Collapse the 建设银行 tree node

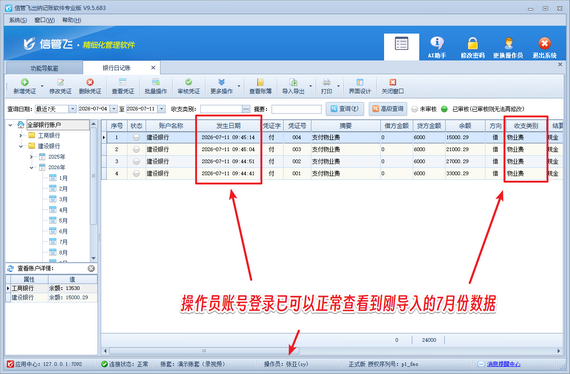pos(21,146)
